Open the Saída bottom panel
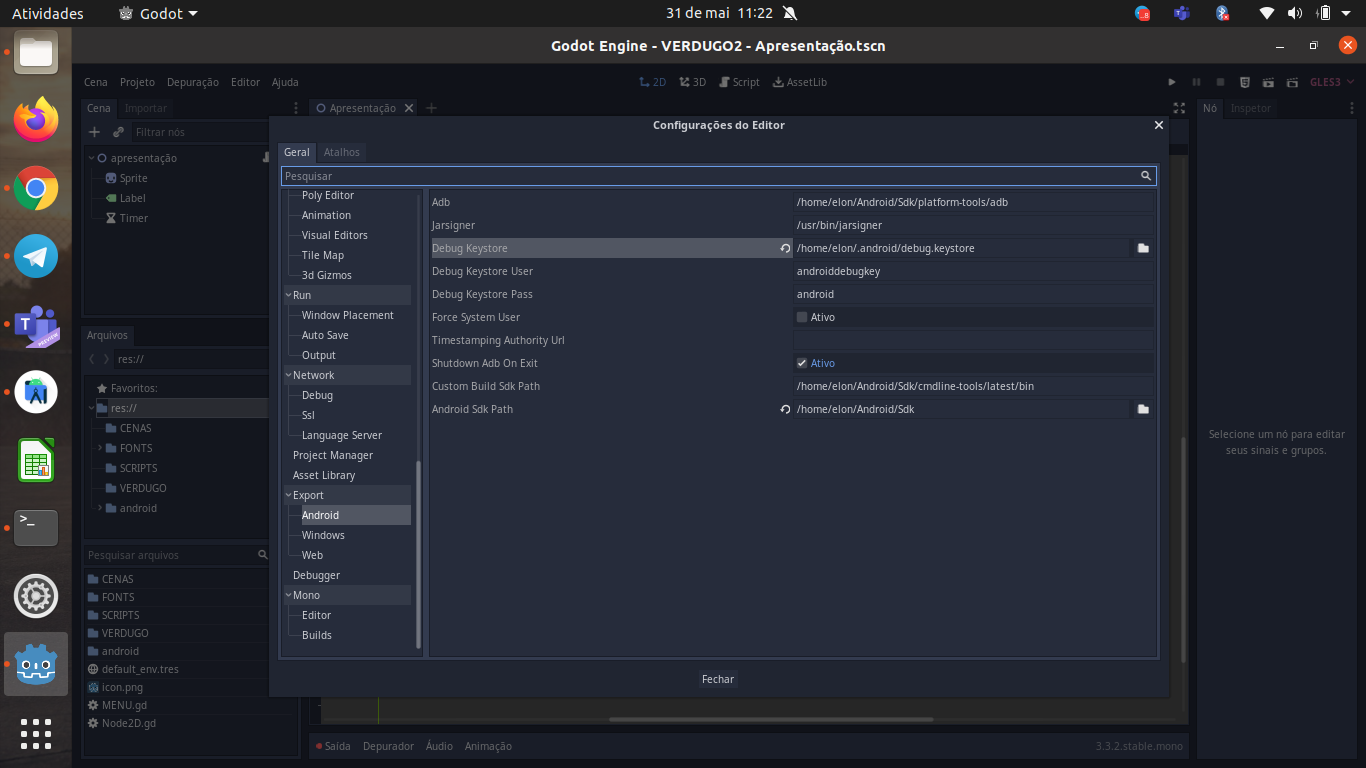 (333, 746)
